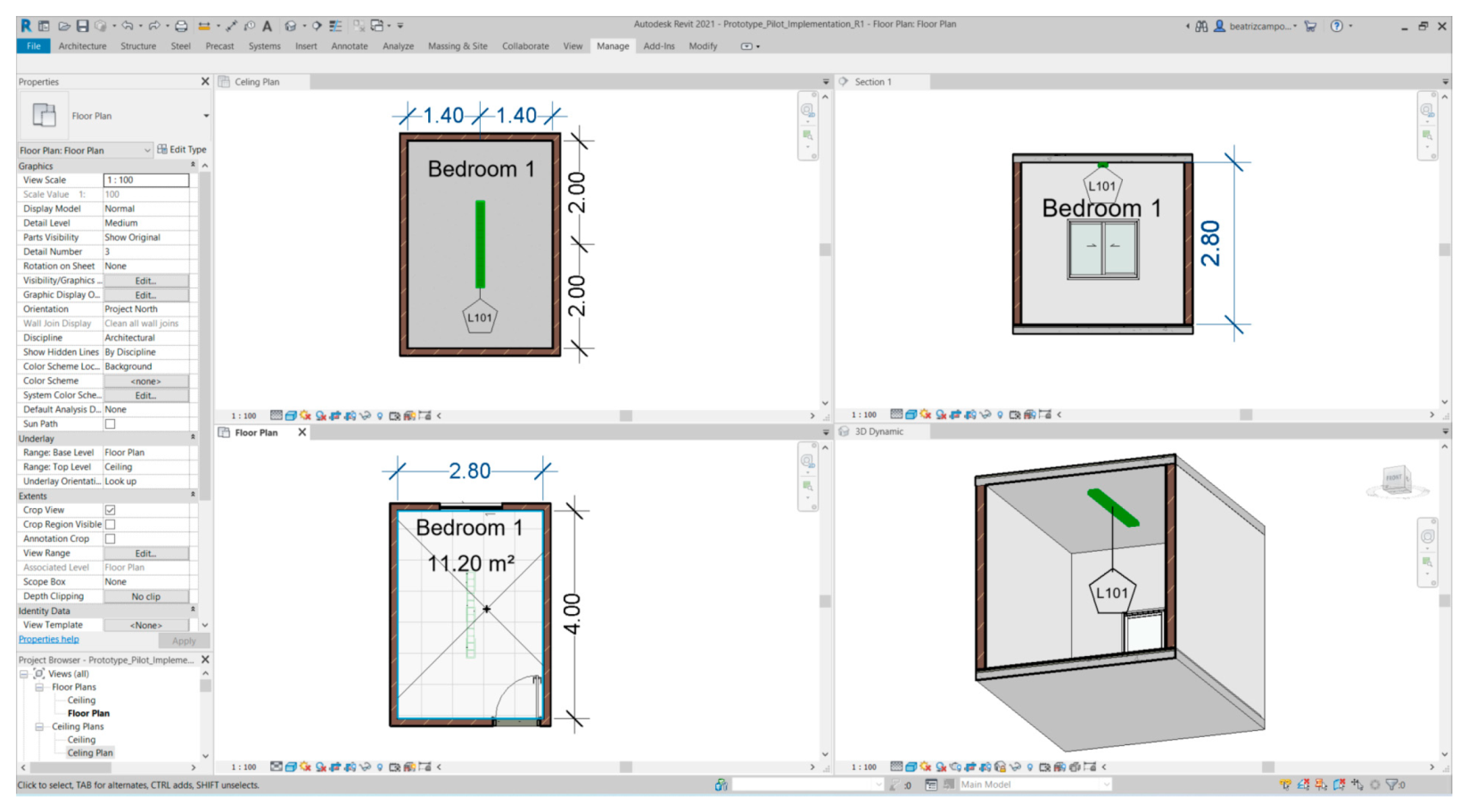
Task: Click the Help question mark icon
Action: coord(1336,27)
